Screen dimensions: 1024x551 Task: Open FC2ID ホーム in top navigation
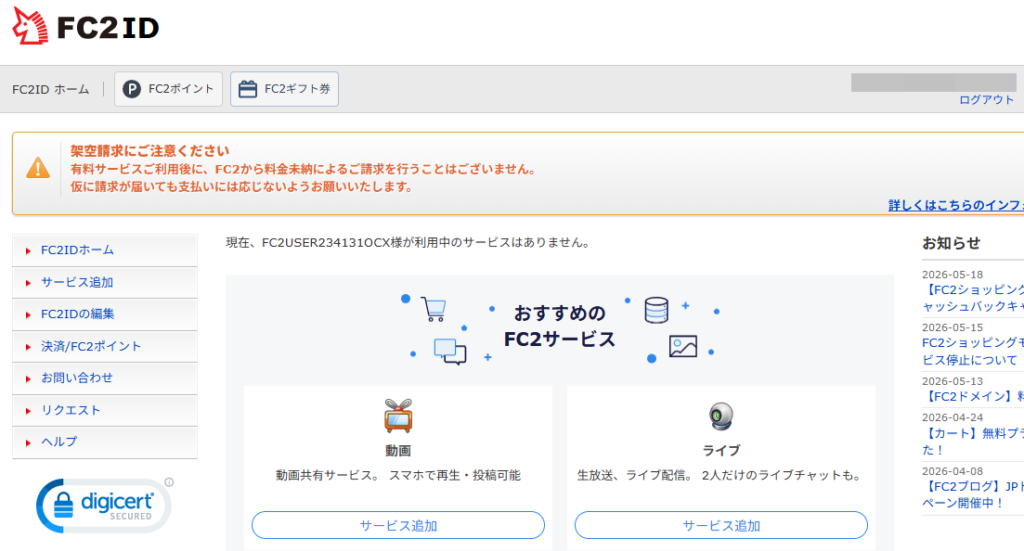(50, 89)
